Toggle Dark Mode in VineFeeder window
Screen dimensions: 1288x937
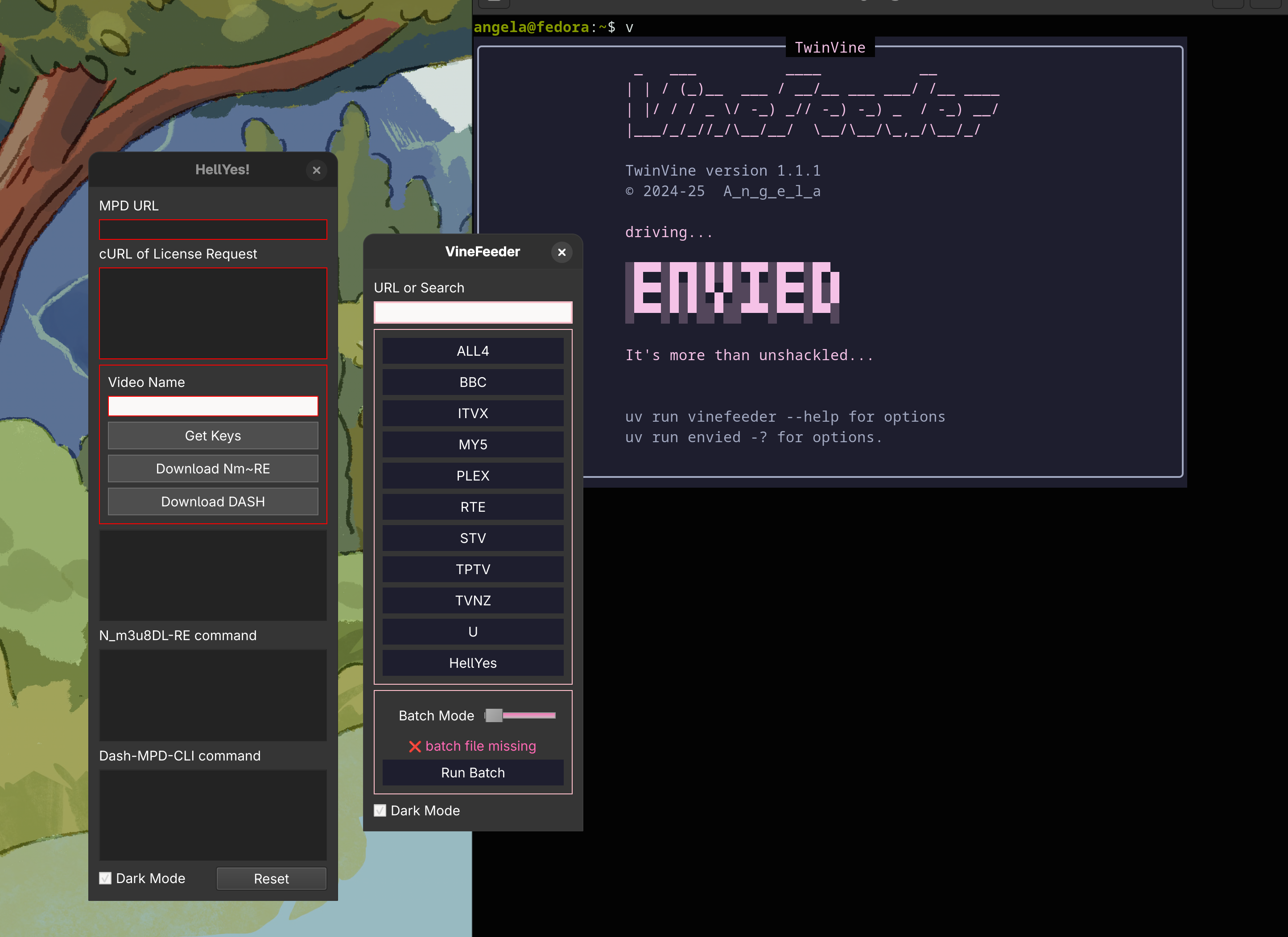click(380, 810)
